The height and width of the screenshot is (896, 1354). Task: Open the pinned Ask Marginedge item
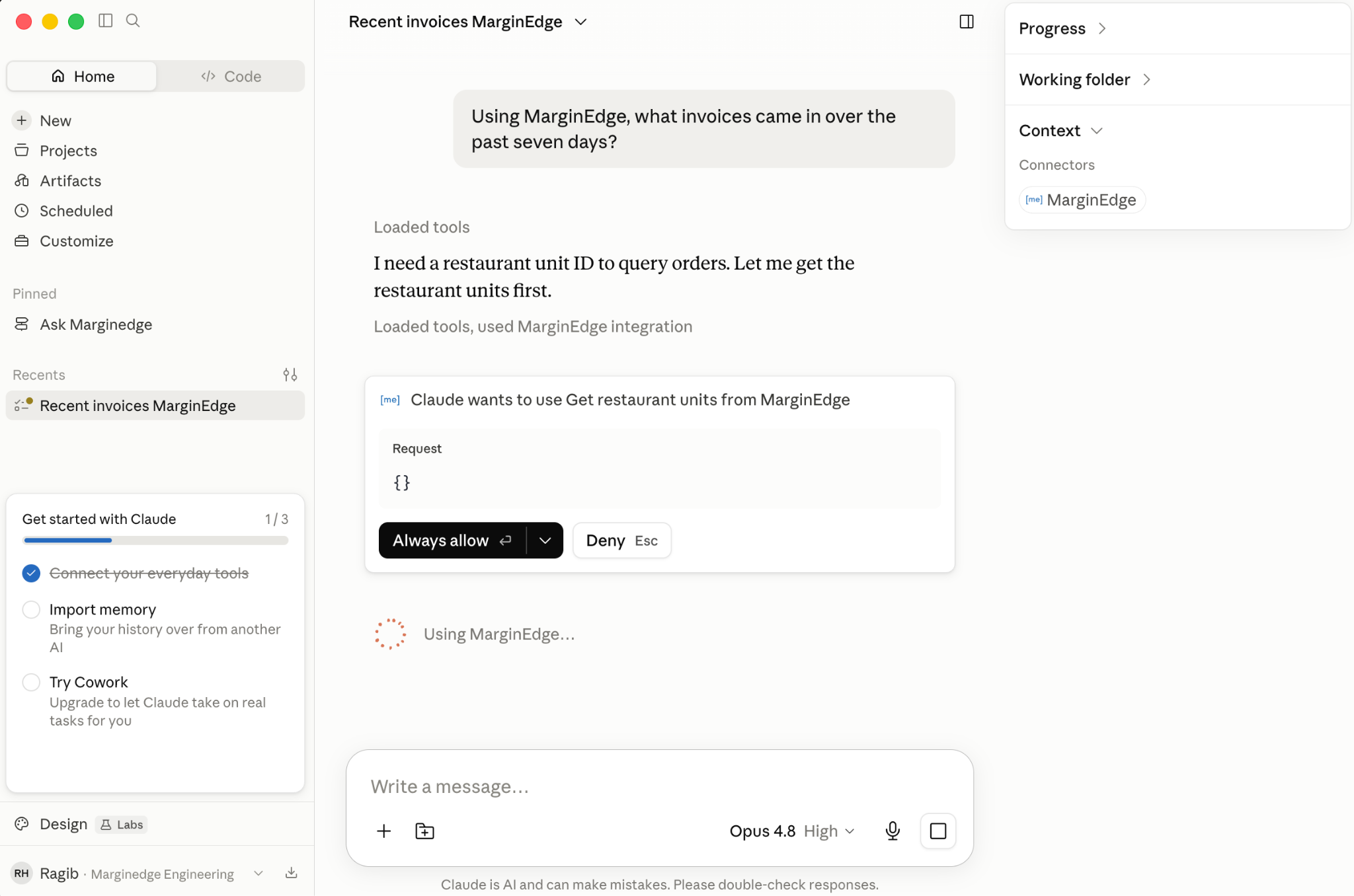pyautogui.click(x=155, y=324)
